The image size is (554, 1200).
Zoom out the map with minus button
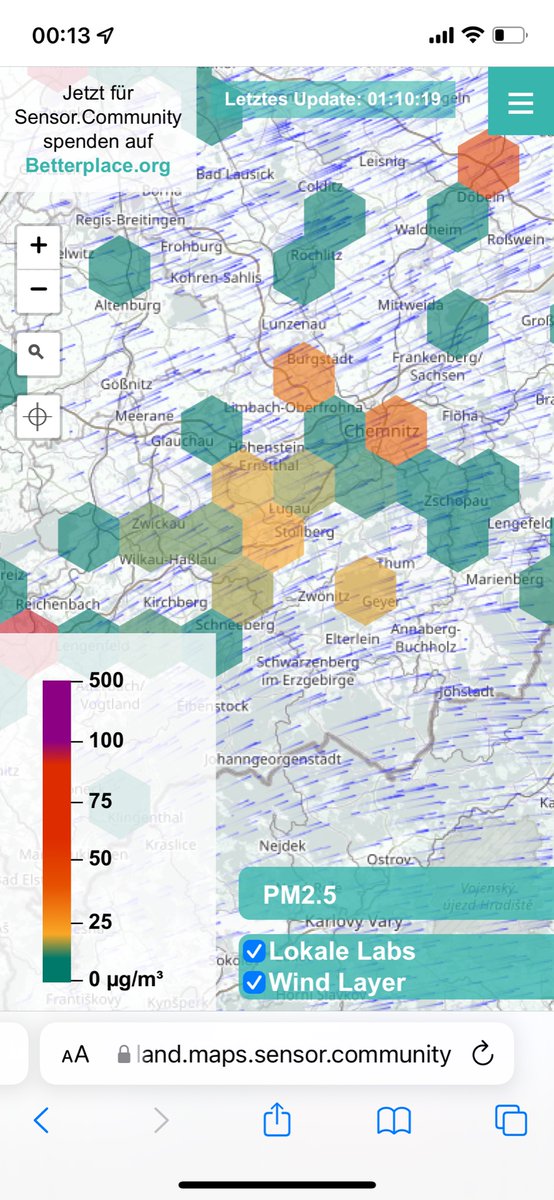point(38,290)
